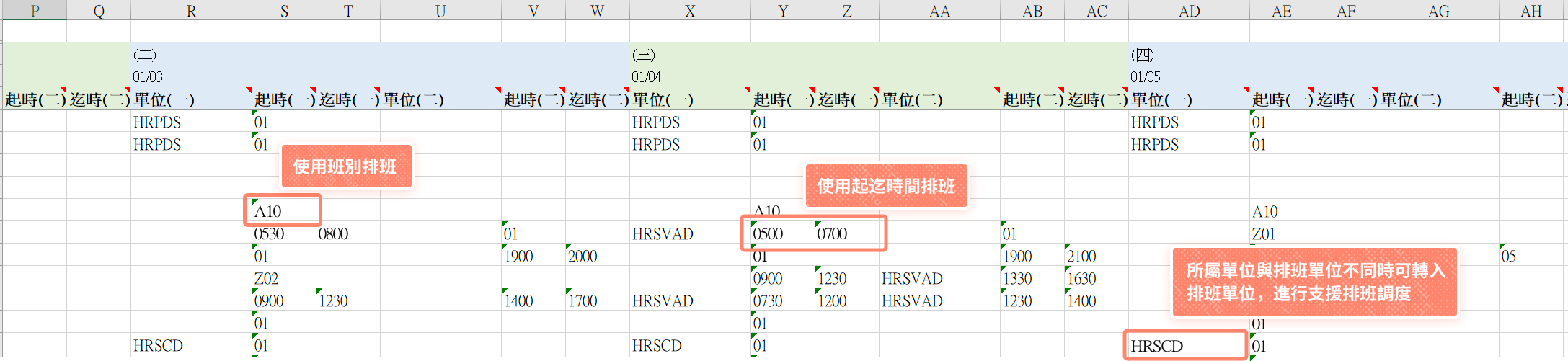This screenshot has width=1568, height=361.
Task: Select column header AD
Action: coord(1189,10)
